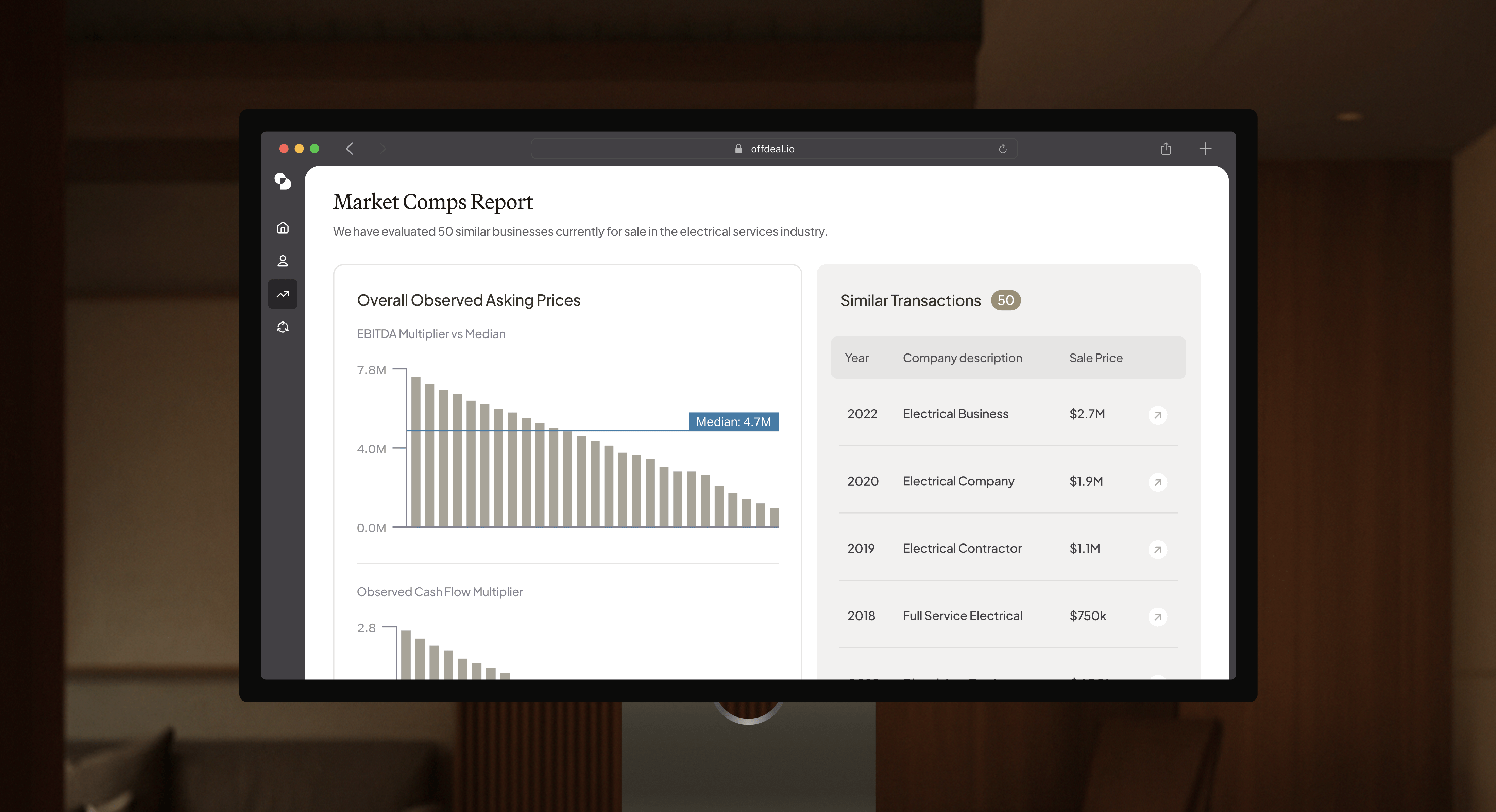Click the circular arrows sync sidebar icon
Viewport: 1496px width, 812px height.
click(x=283, y=327)
